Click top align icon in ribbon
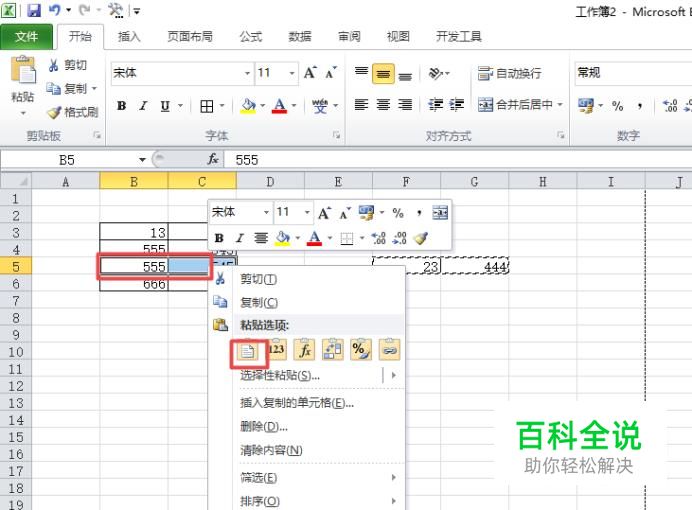The width and height of the screenshot is (692, 510). pos(361,73)
